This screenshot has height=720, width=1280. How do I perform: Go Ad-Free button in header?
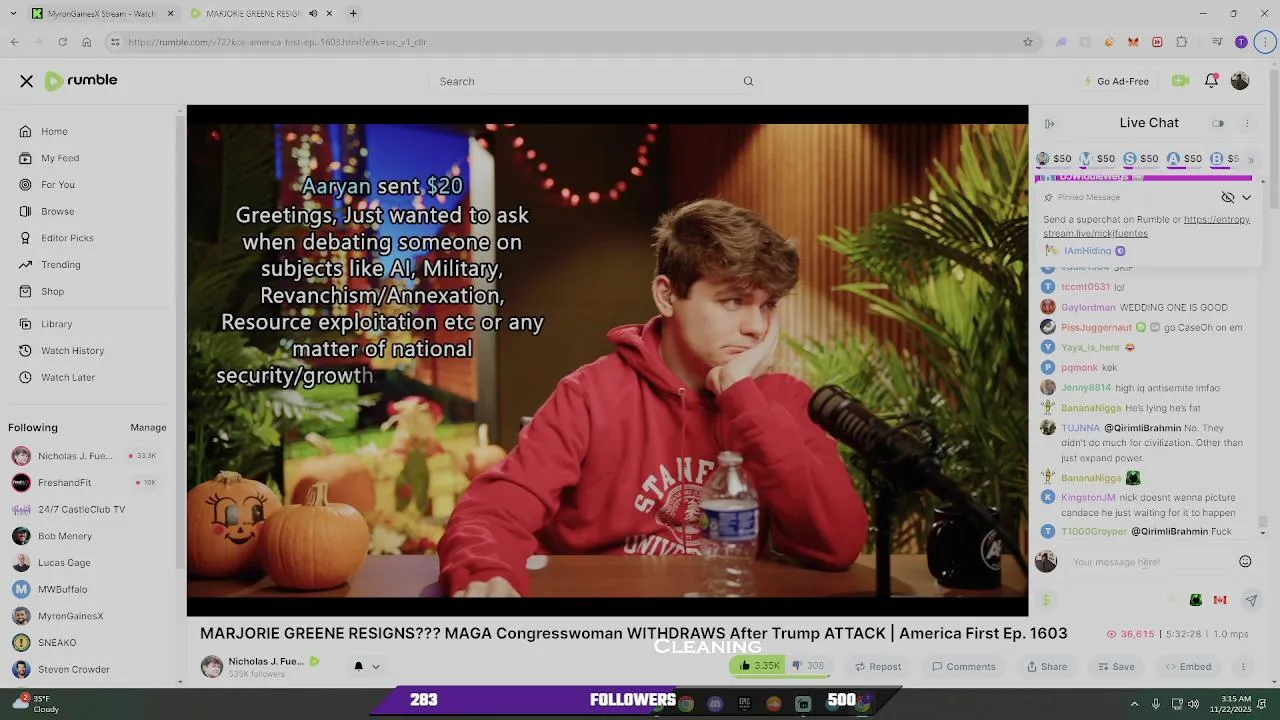pyautogui.click(x=1116, y=81)
